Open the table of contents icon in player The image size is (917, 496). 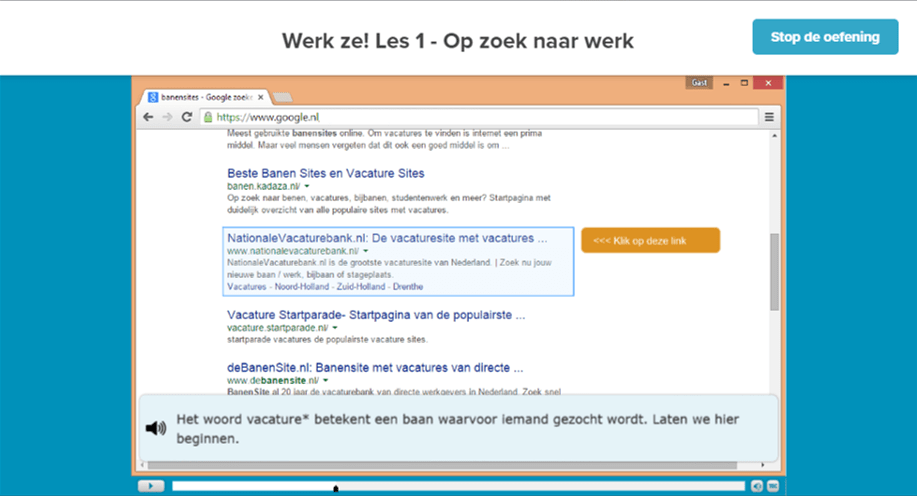pyautogui.click(x=773, y=486)
